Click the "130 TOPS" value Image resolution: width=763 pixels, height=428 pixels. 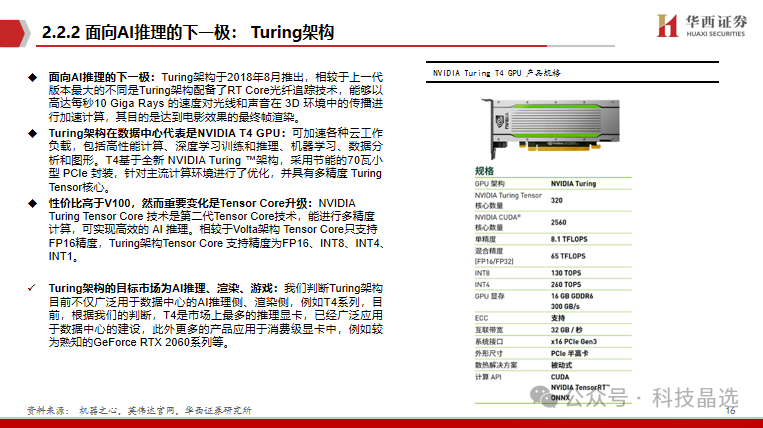(x=566, y=273)
